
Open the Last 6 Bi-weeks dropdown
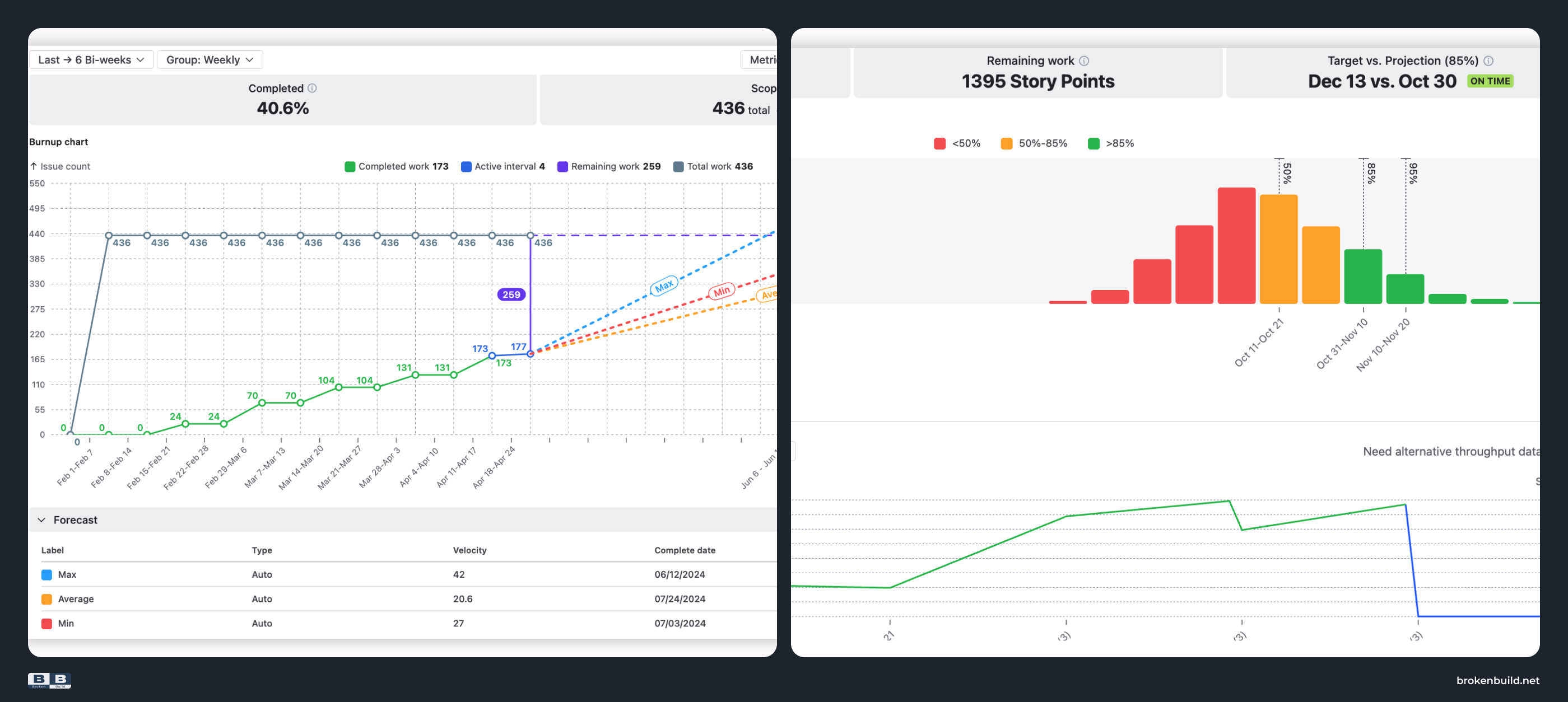(x=91, y=59)
